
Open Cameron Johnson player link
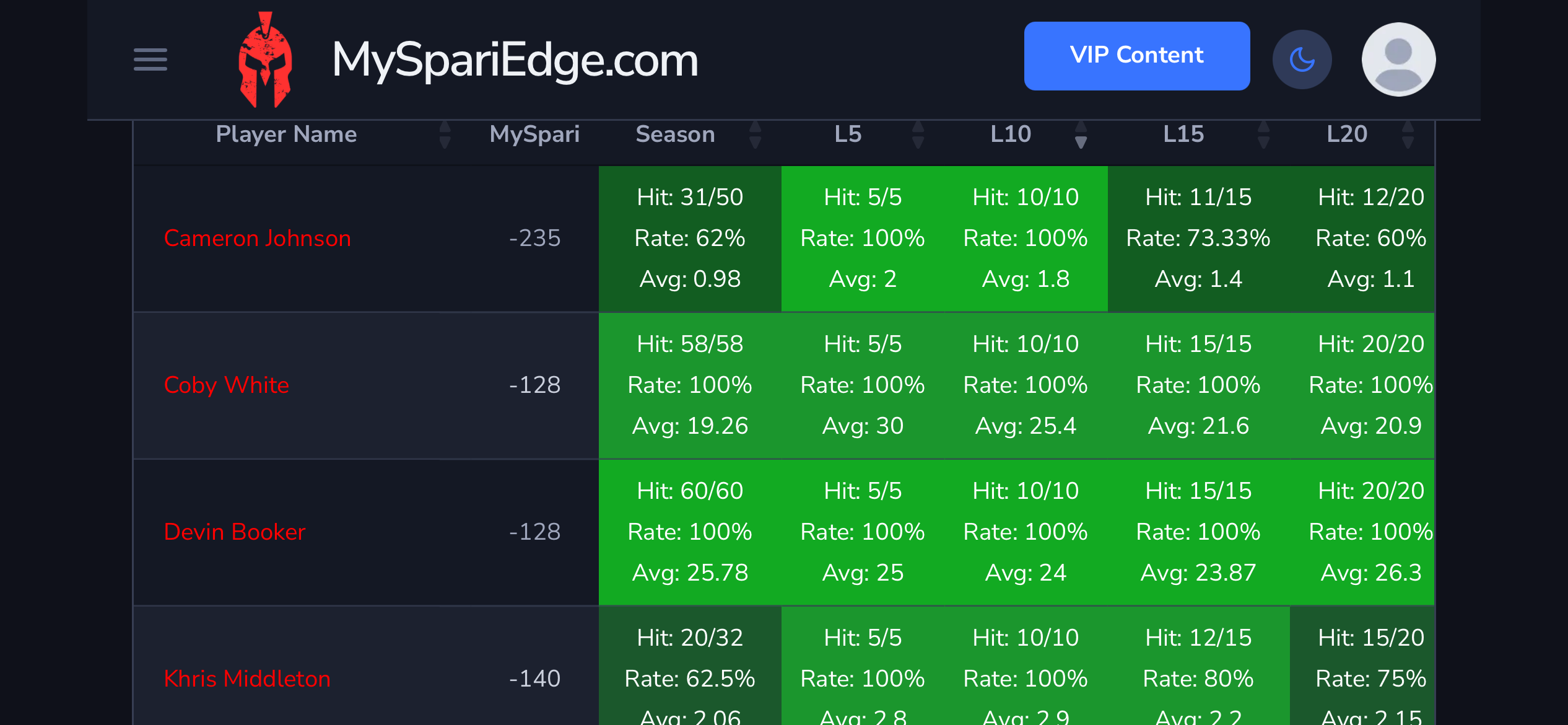point(258,239)
